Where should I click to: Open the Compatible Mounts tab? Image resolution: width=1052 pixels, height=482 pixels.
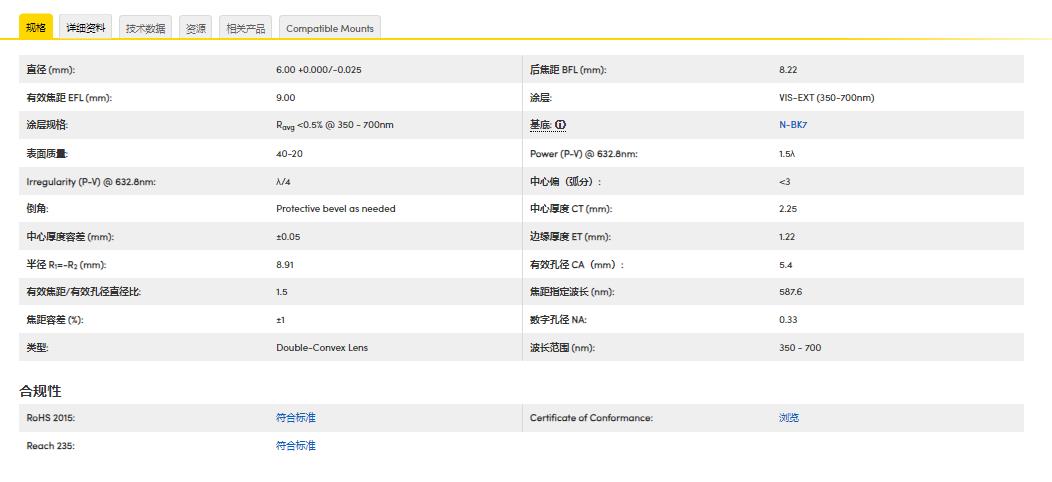coord(329,28)
